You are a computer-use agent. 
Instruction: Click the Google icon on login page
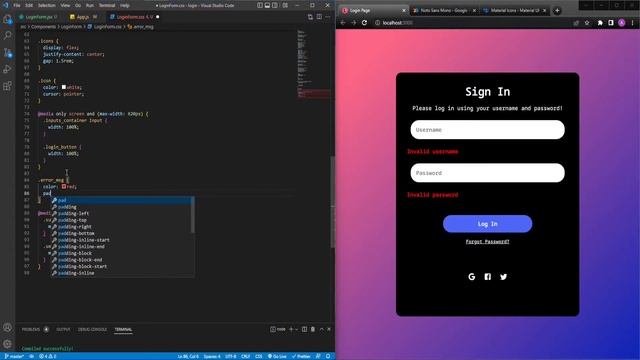[x=471, y=277]
